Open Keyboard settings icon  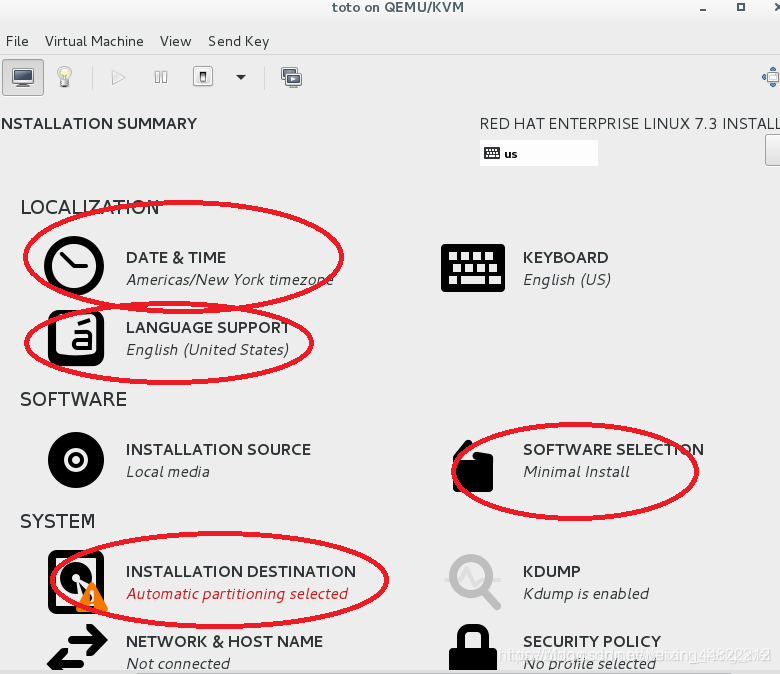(x=473, y=268)
